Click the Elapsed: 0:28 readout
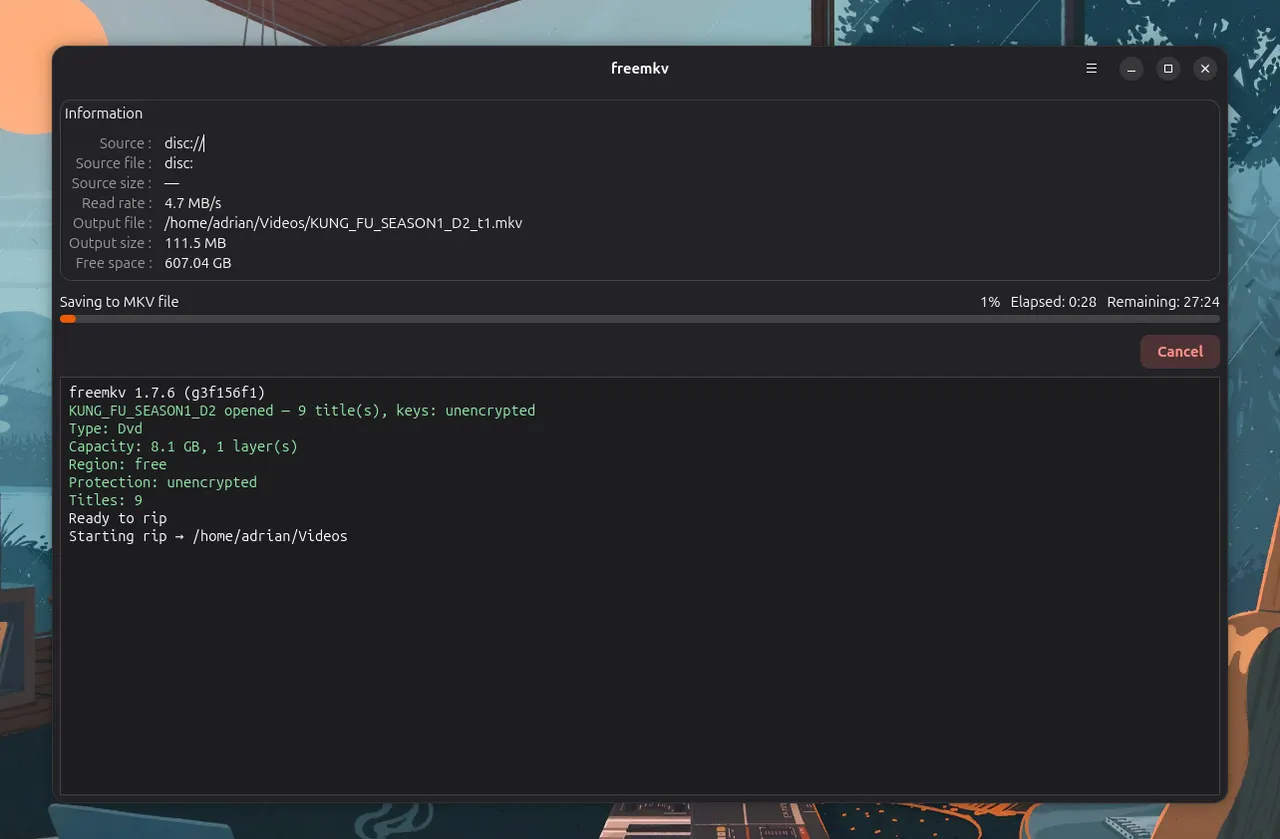Image resolution: width=1280 pixels, height=839 pixels. click(x=1053, y=301)
